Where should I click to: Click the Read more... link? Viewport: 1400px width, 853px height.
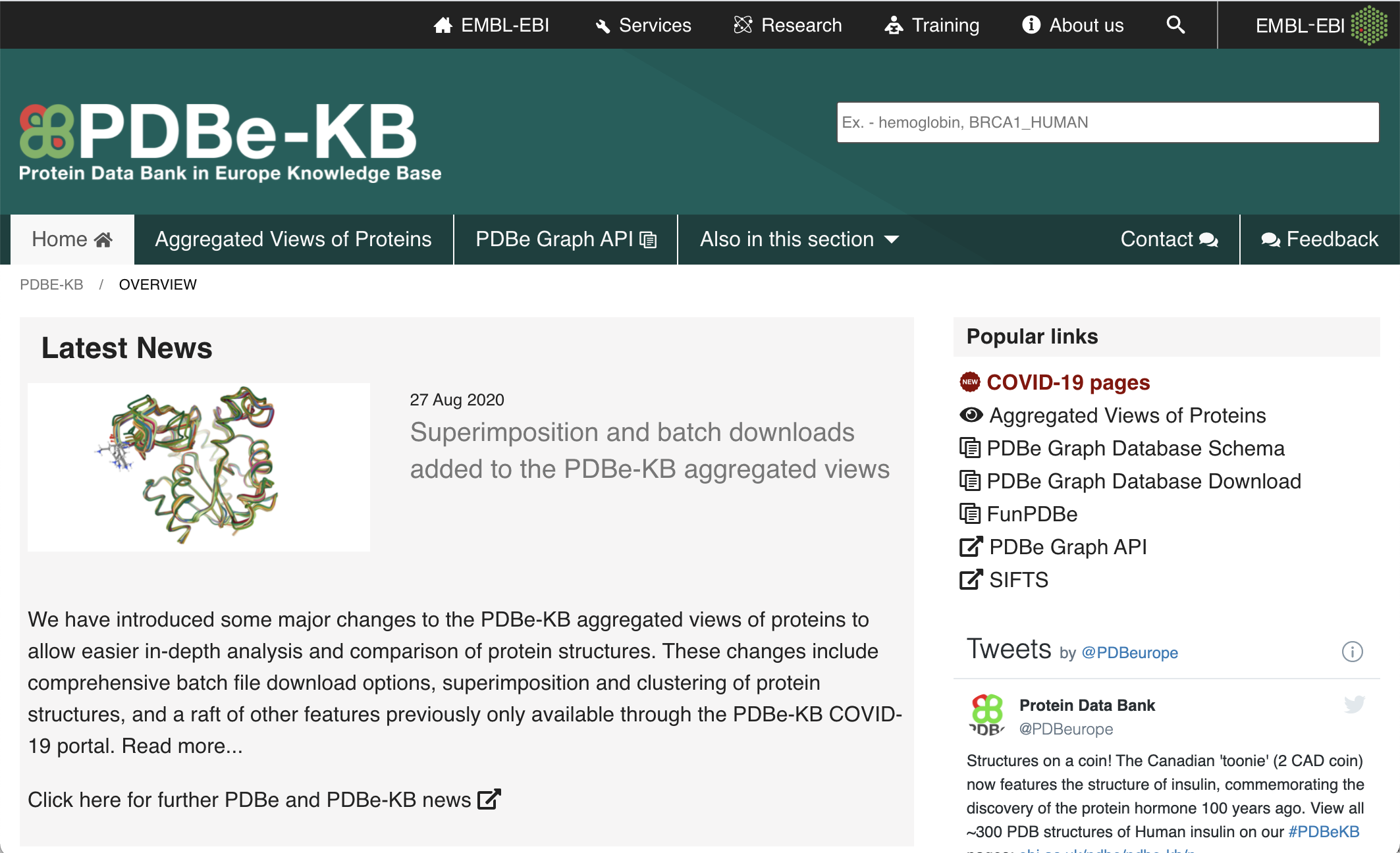click(x=182, y=746)
